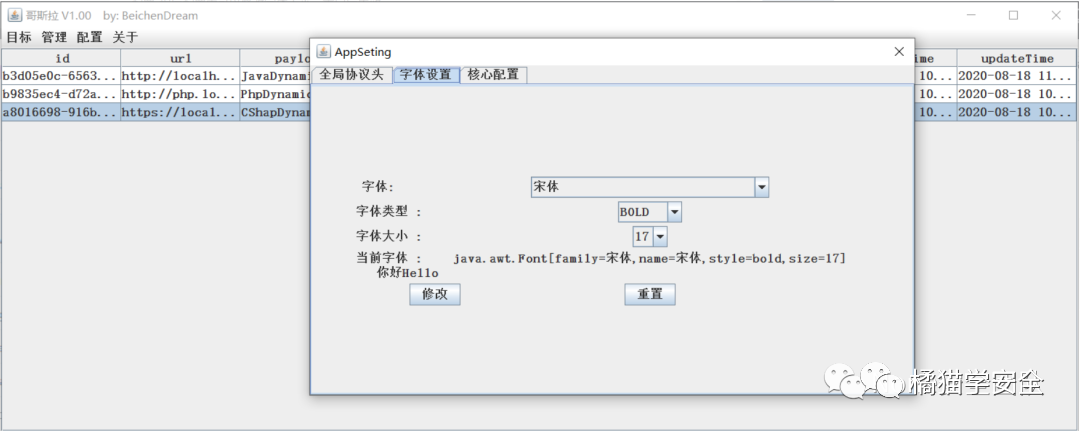Open the 目标 menu
1080x431 pixels.
coord(19,37)
